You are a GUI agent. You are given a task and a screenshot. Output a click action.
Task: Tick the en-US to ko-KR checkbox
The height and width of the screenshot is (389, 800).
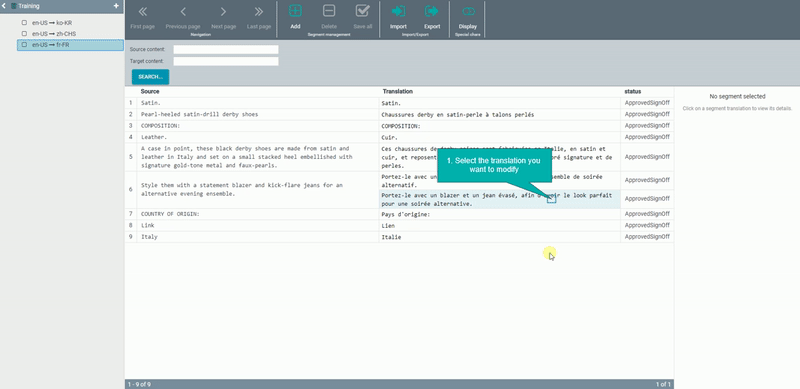tap(24, 22)
